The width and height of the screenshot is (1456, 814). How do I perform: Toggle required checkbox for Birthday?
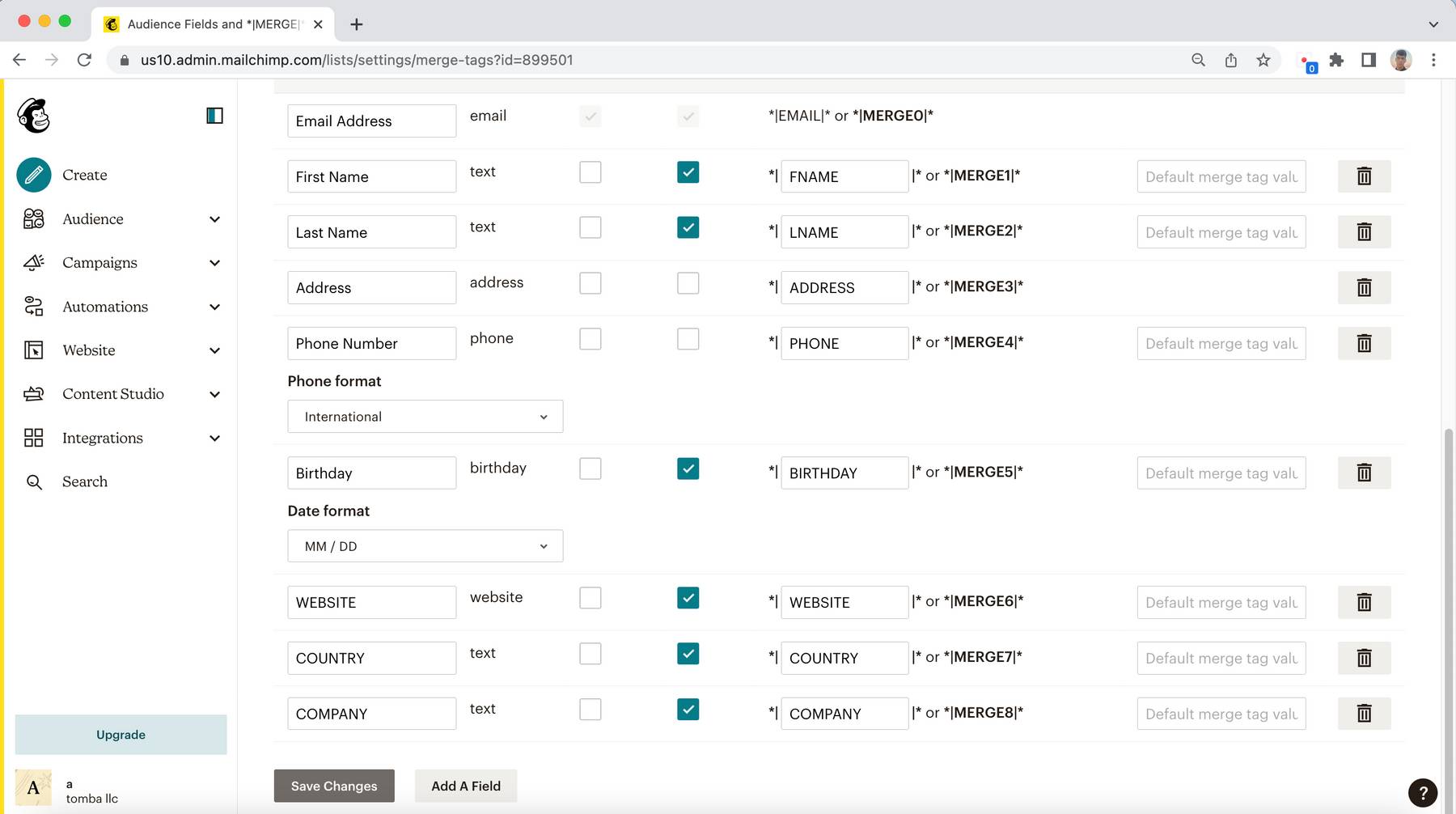[x=590, y=468]
